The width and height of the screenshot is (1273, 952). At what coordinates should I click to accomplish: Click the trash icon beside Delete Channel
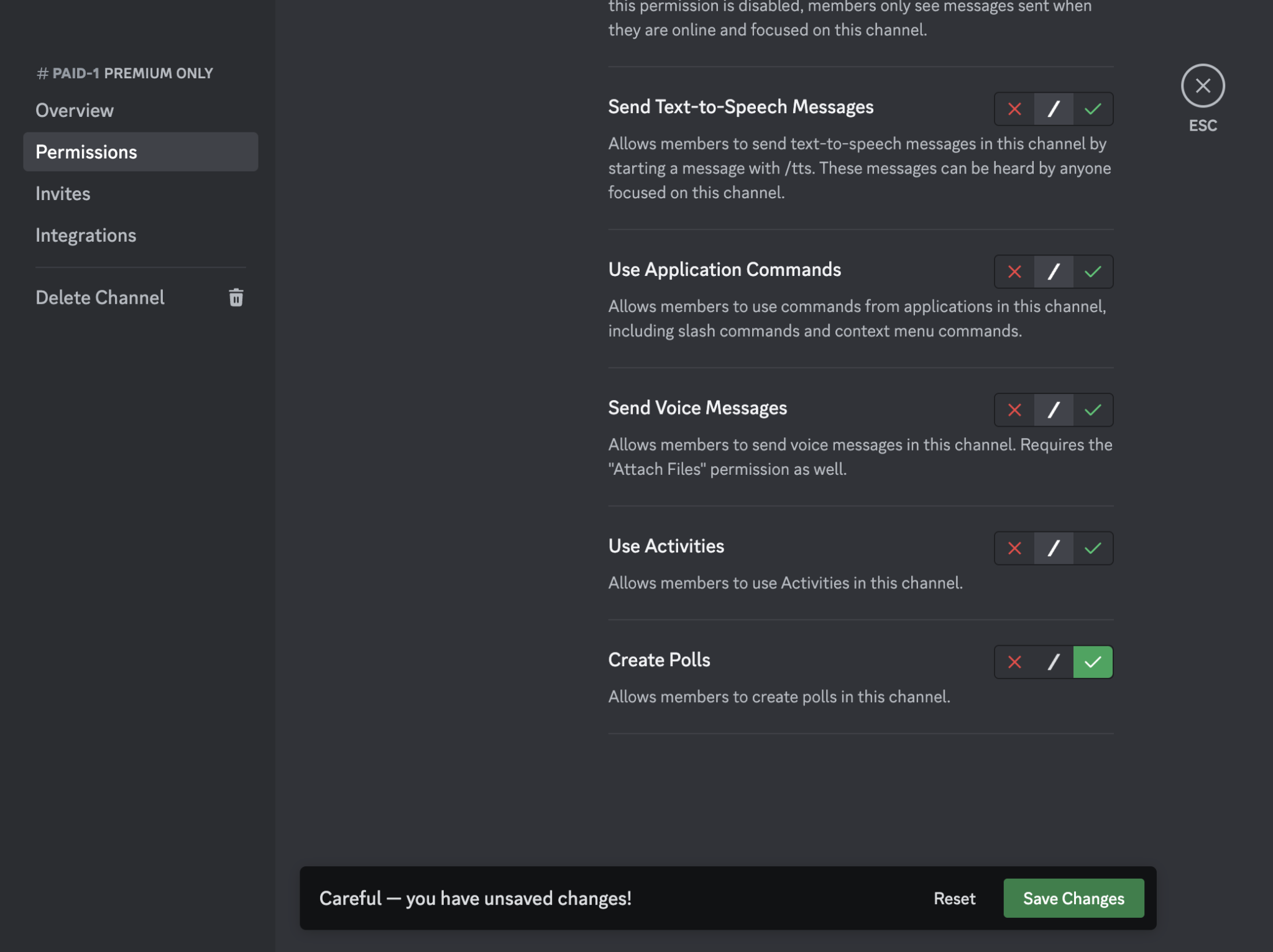(236, 298)
